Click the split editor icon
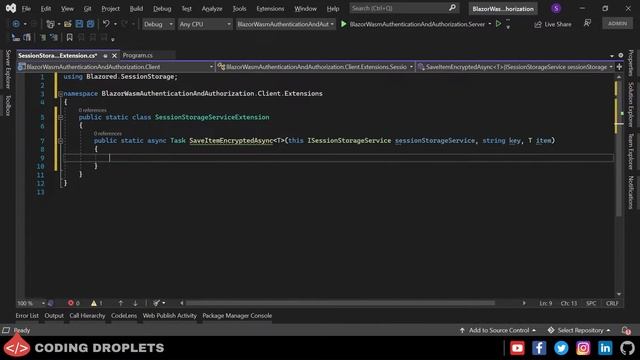 (619, 67)
